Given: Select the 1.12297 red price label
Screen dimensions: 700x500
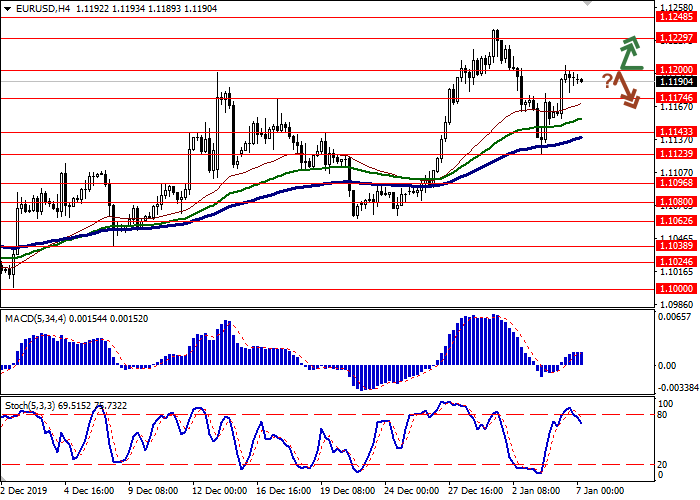Looking at the screenshot, I should click(676, 37).
